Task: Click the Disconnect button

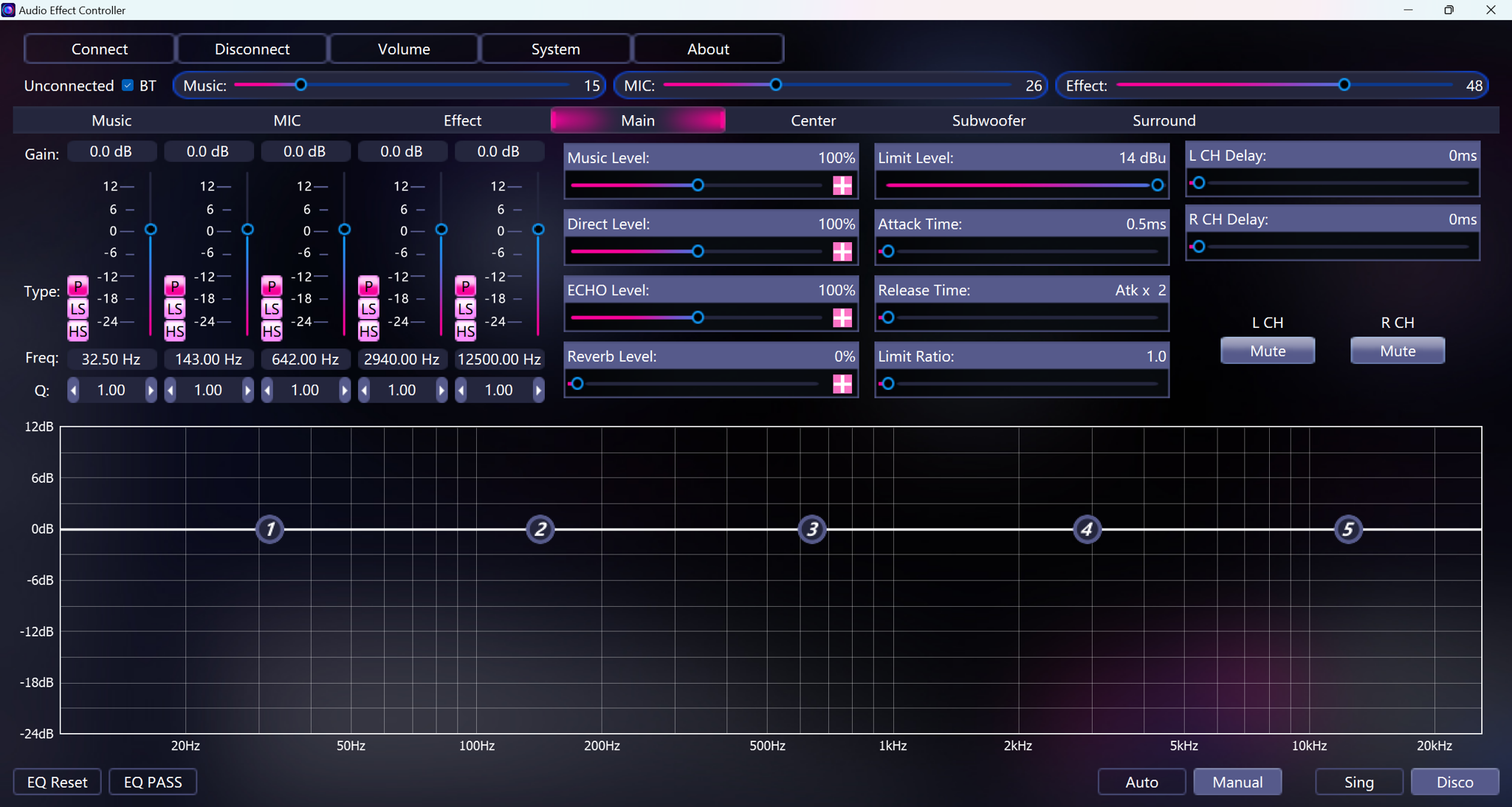Action: tap(252, 49)
